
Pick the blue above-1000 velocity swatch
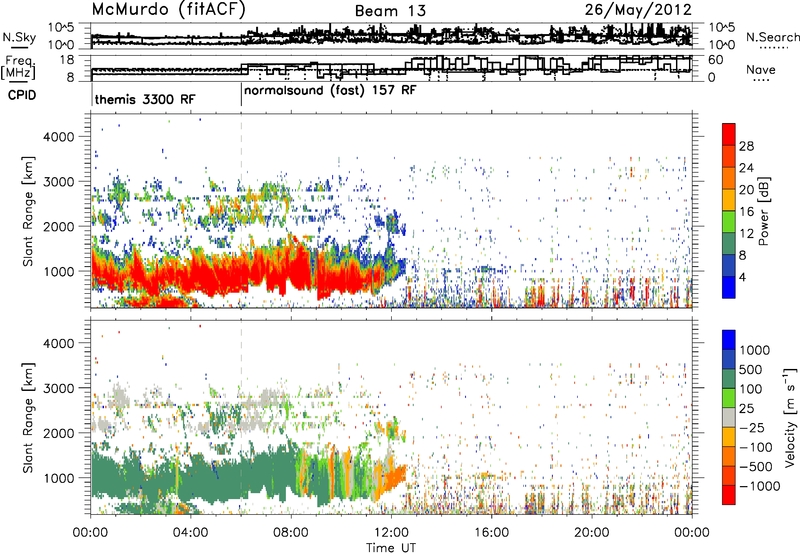tap(729, 340)
